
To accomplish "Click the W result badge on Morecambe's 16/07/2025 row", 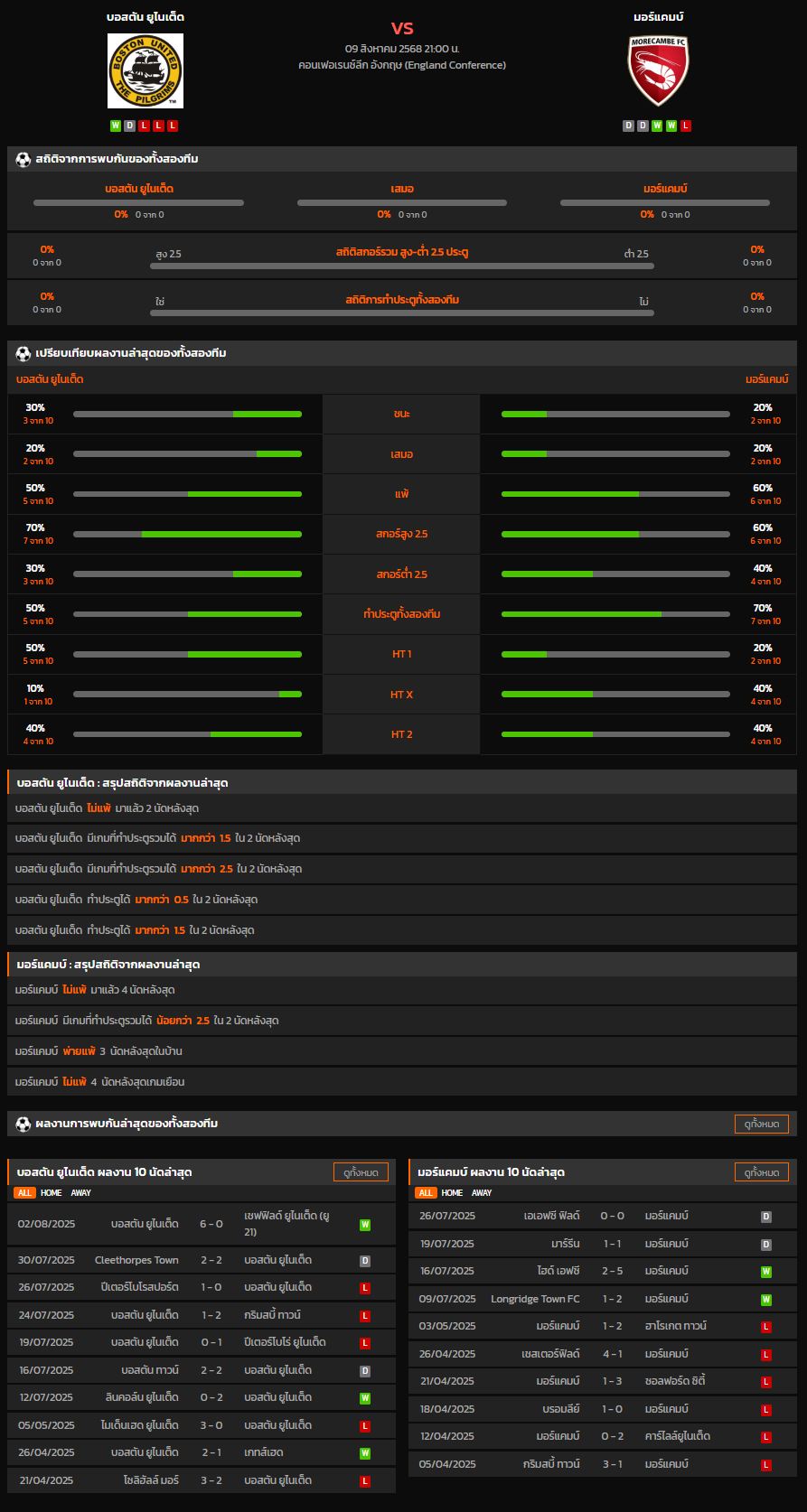I will pos(766,1272).
